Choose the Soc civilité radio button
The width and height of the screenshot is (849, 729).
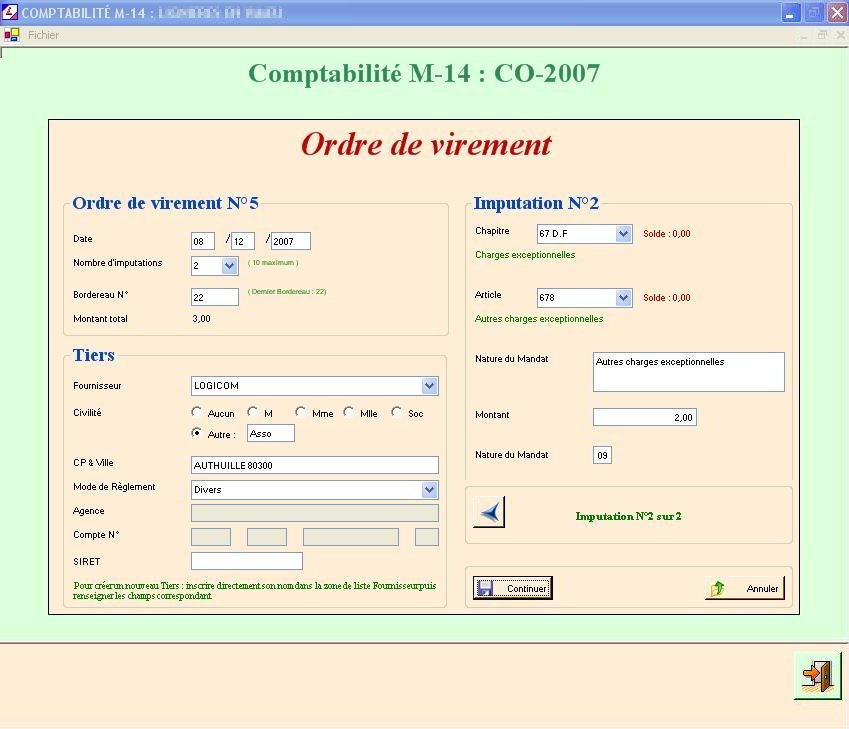point(396,413)
